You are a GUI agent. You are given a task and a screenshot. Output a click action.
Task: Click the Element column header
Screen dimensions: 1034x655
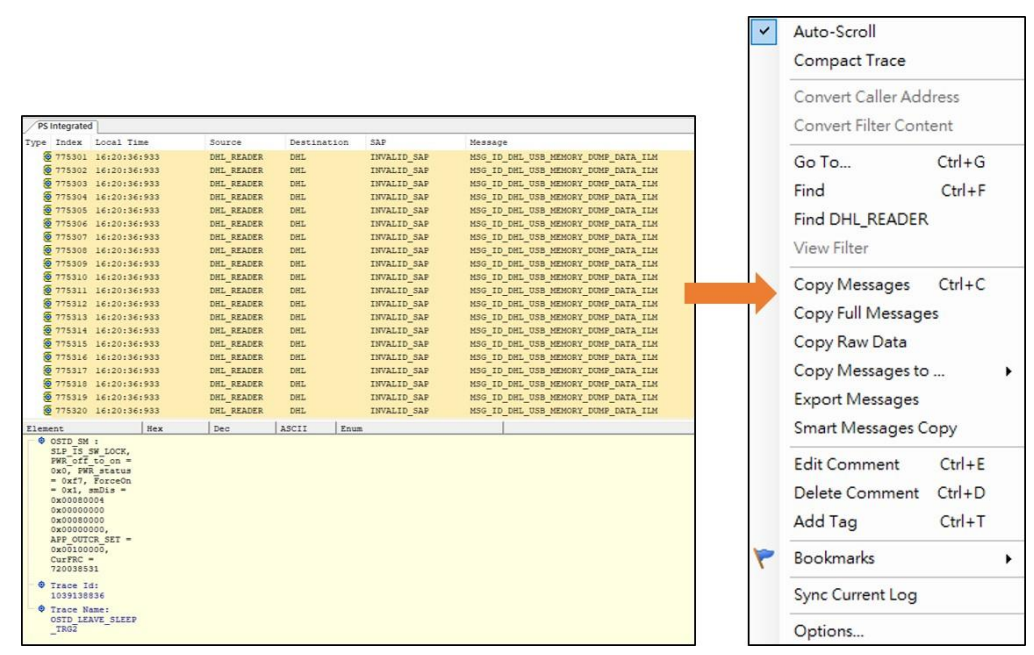[x=45, y=429]
